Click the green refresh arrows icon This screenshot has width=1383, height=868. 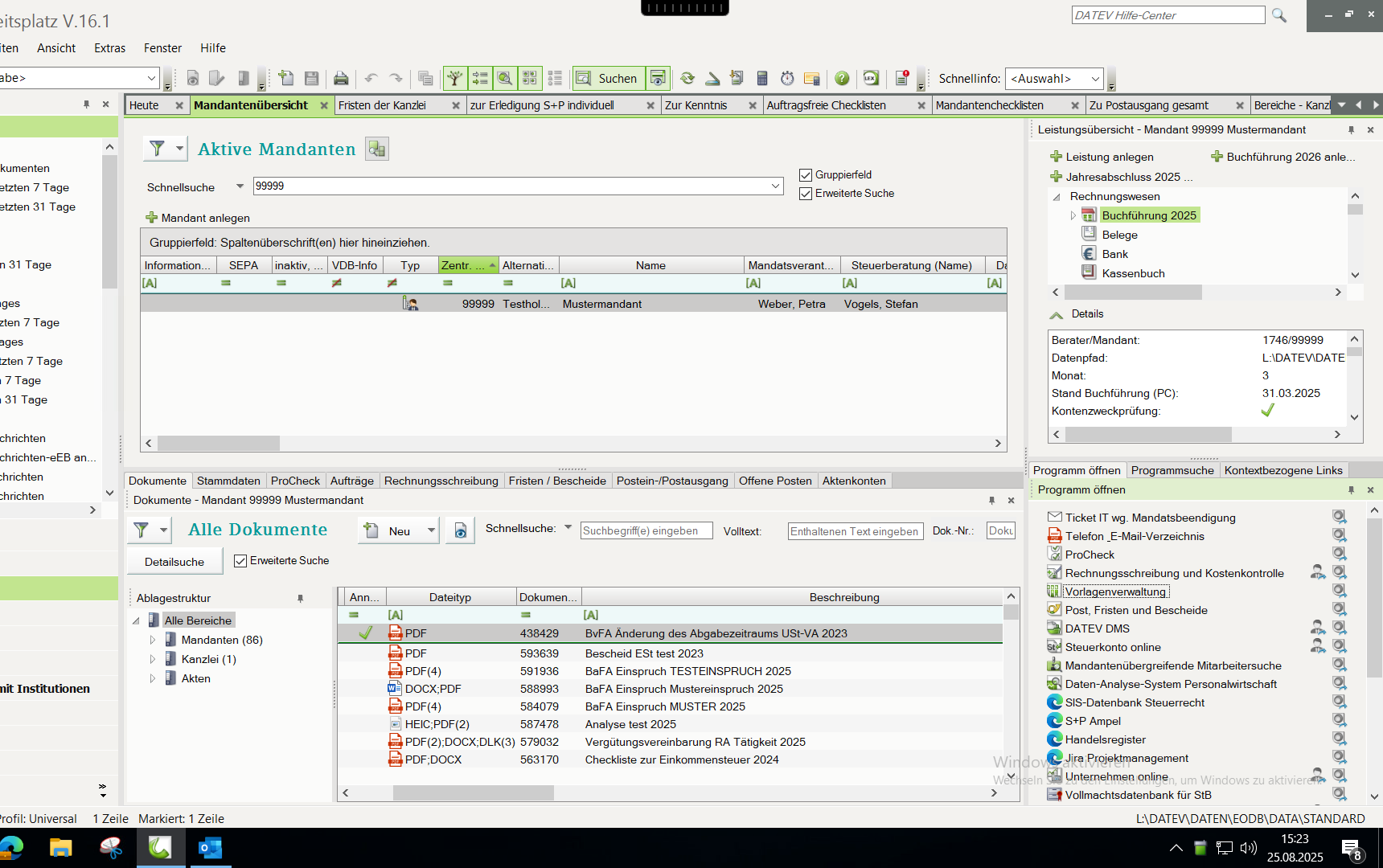(x=687, y=78)
